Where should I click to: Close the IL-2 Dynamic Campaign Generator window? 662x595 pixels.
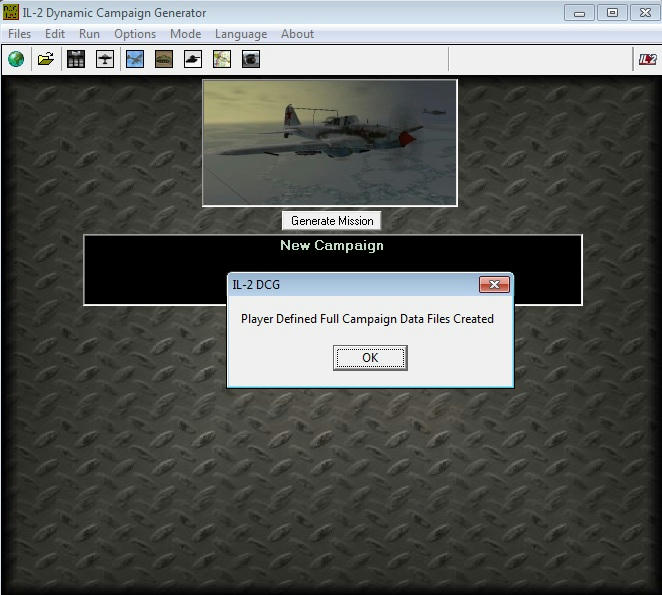[x=646, y=13]
